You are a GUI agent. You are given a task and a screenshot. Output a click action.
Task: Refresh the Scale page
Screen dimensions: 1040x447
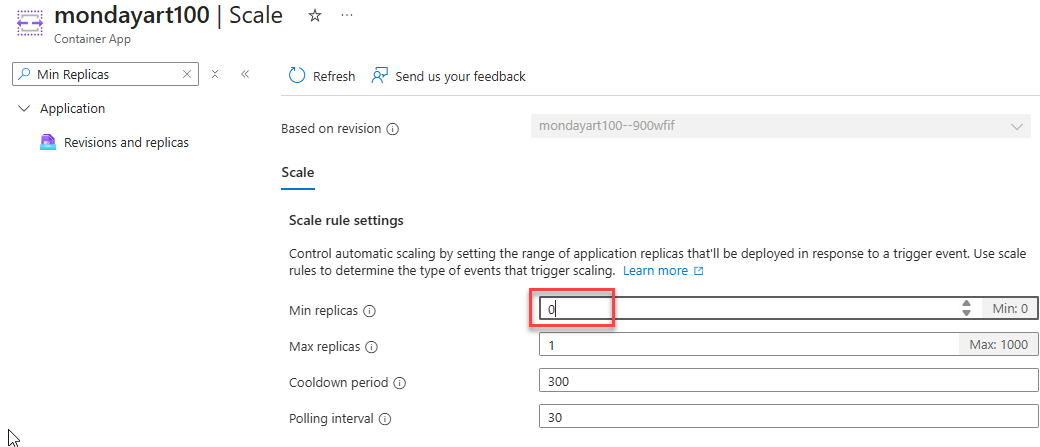point(322,76)
